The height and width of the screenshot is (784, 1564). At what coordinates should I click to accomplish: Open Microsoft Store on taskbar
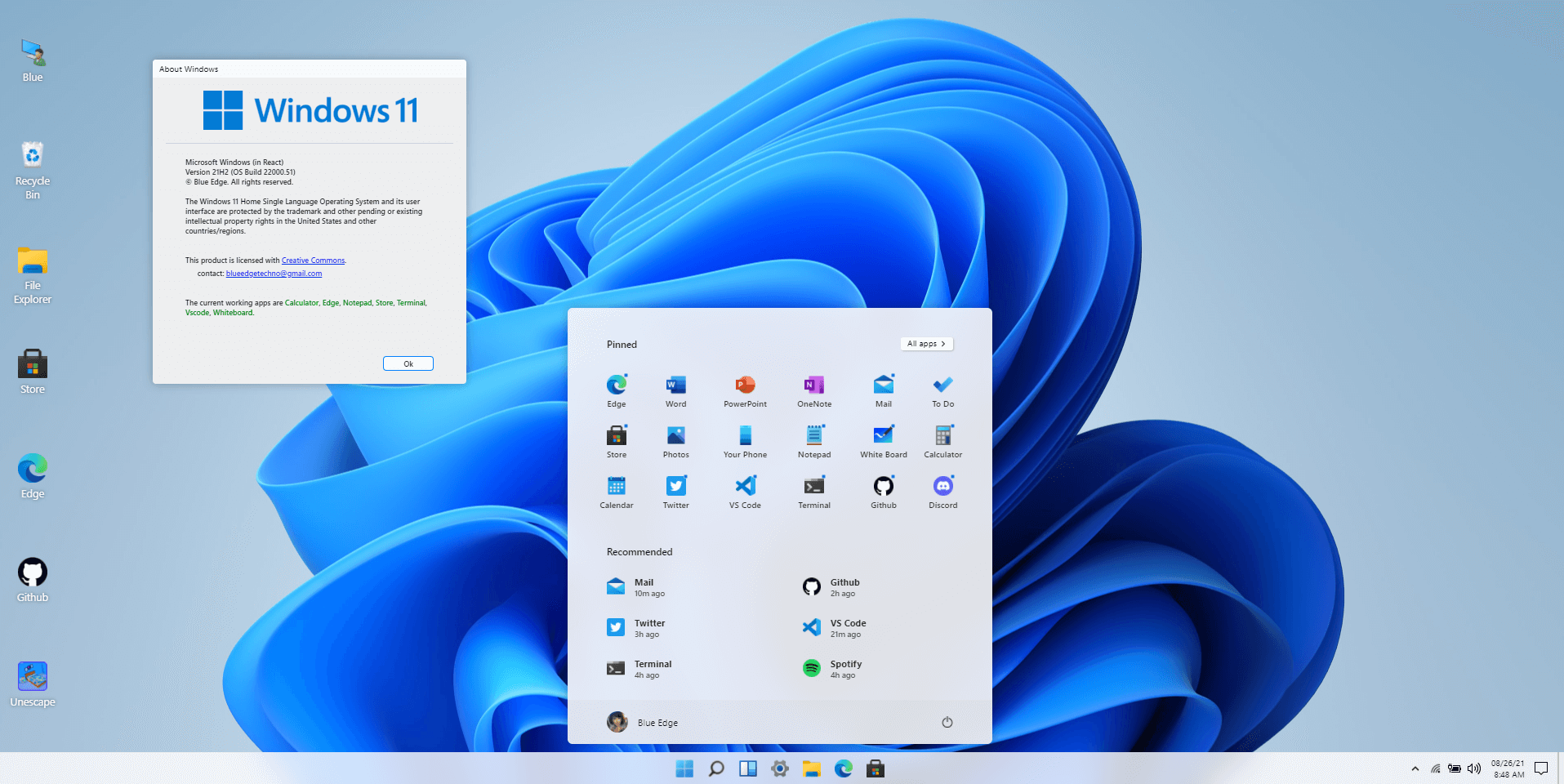coord(876,768)
